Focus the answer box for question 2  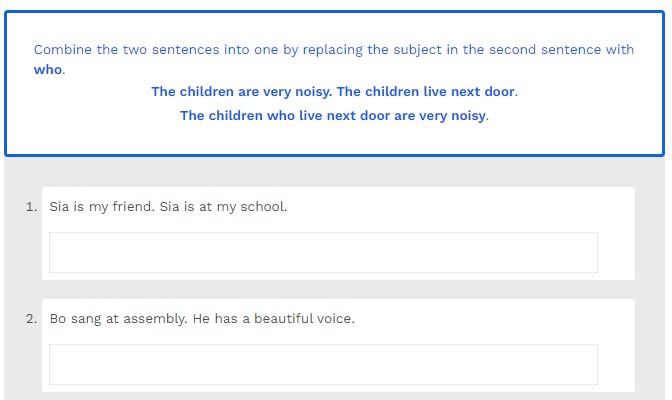pos(323,364)
